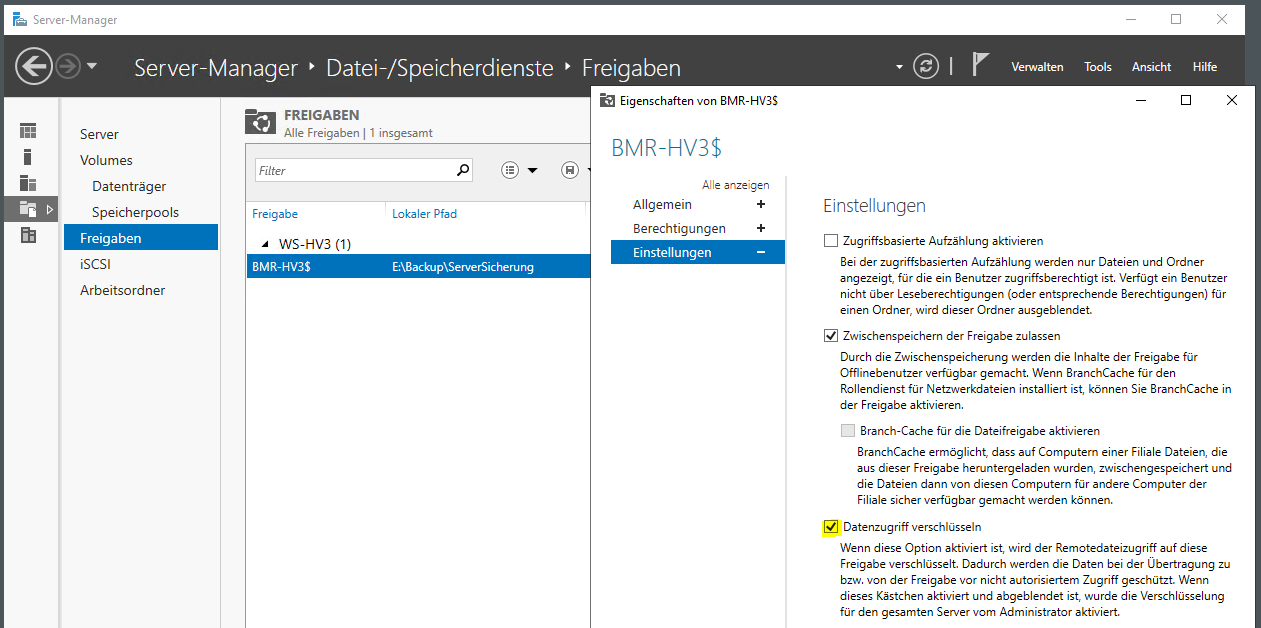Click Alle anzeigen in the properties dialog
This screenshot has width=1261, height=628.
[736, 185]
